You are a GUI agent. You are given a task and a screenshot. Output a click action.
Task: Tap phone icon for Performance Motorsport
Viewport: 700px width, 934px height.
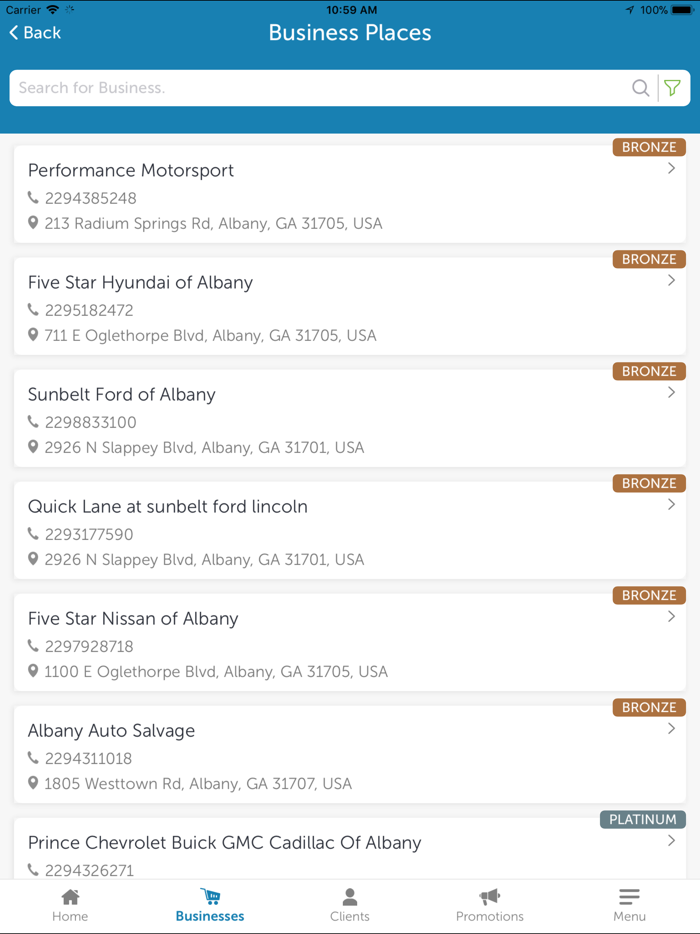tap(33, 198)
